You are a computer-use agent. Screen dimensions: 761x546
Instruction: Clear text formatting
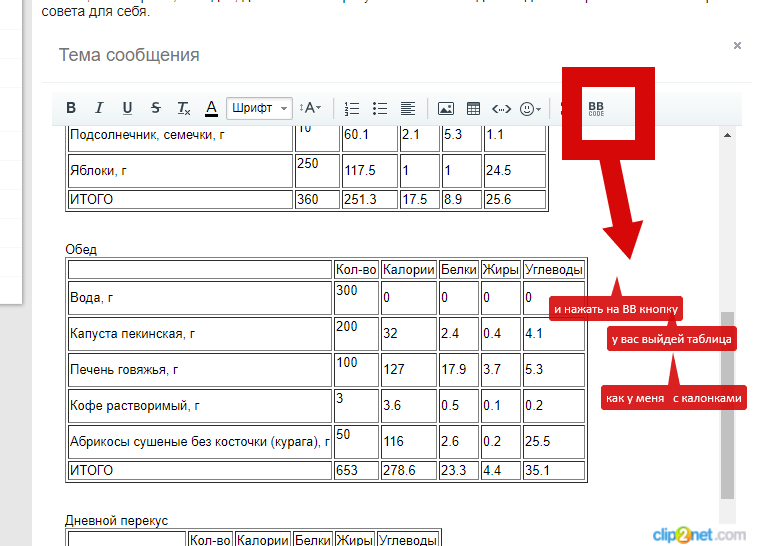tap(183, 108)
